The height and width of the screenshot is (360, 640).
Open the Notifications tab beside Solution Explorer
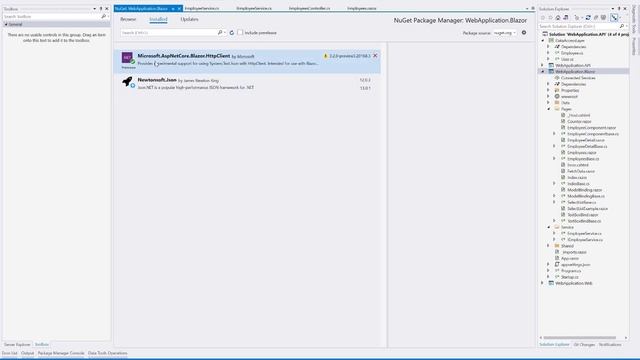tap(610, 344)
